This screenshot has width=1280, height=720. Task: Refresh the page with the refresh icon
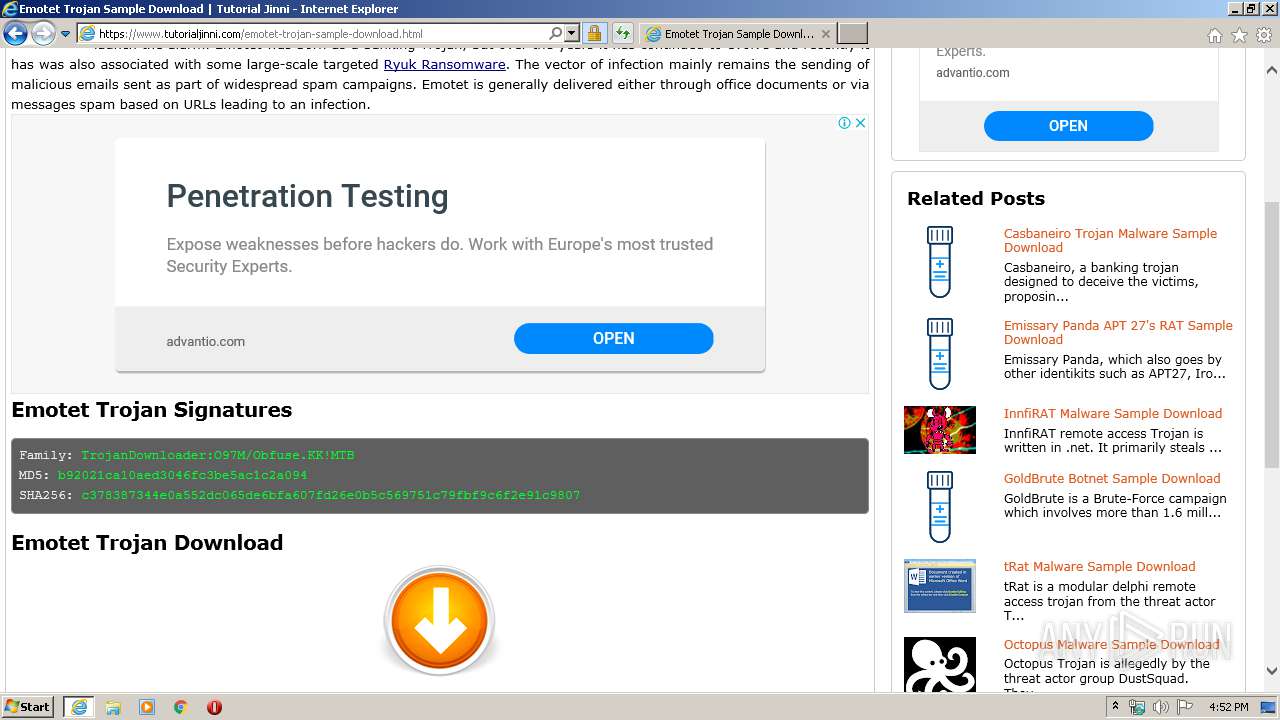[x=623, y=34]
